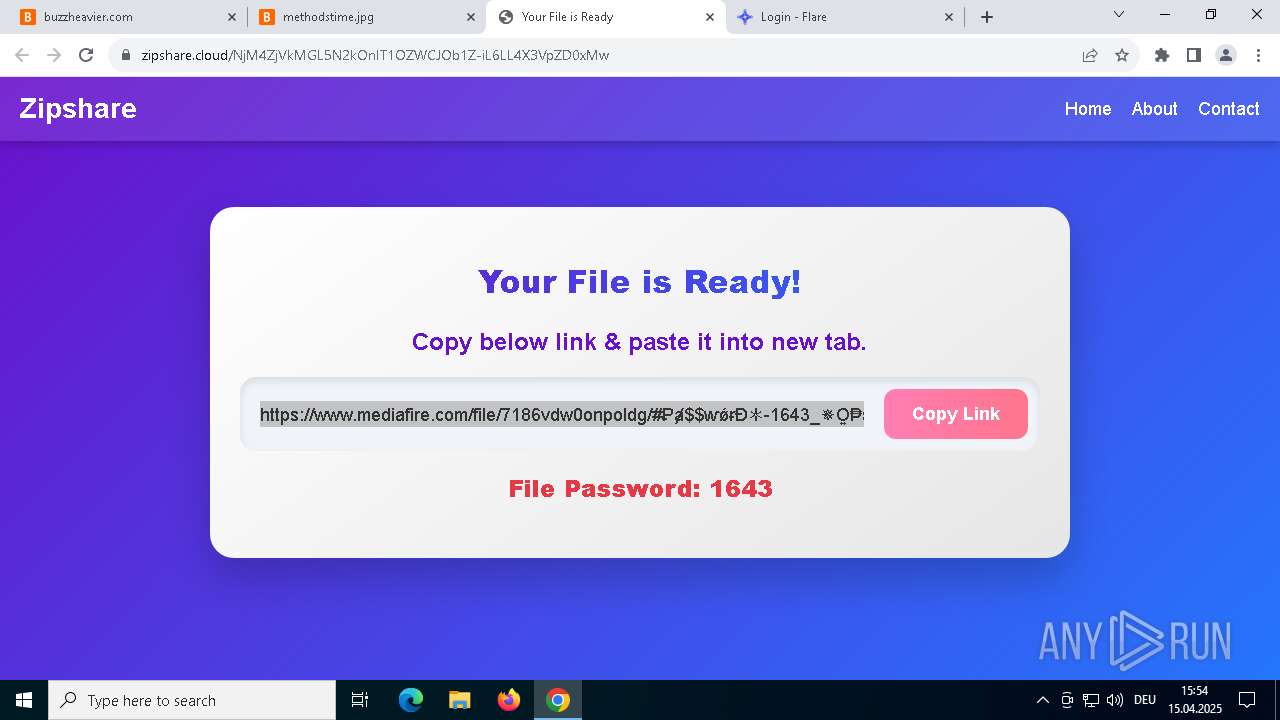
Task: Close the buzzheavier.com tab
Action: click(x=232, y=17)
